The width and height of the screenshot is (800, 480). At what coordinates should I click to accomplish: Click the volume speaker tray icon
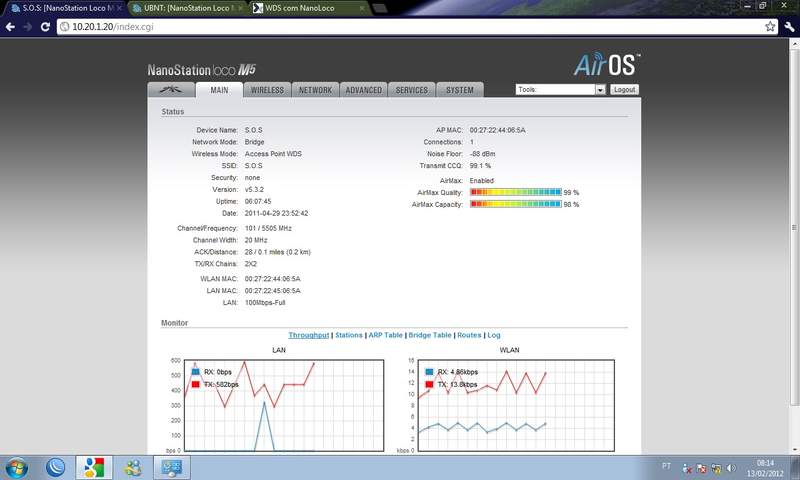[x=731, y=468]
